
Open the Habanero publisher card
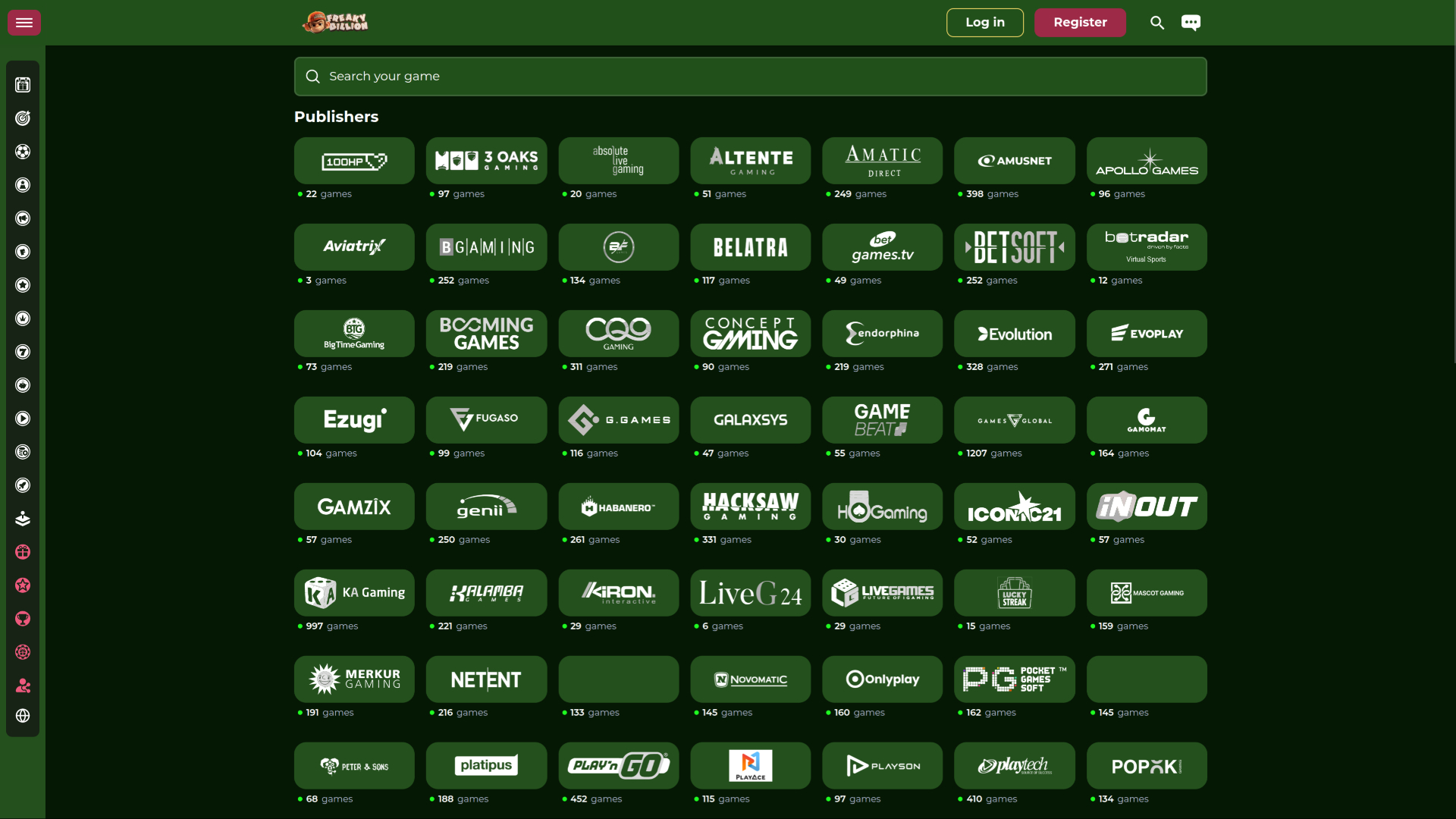coord(618,507)
